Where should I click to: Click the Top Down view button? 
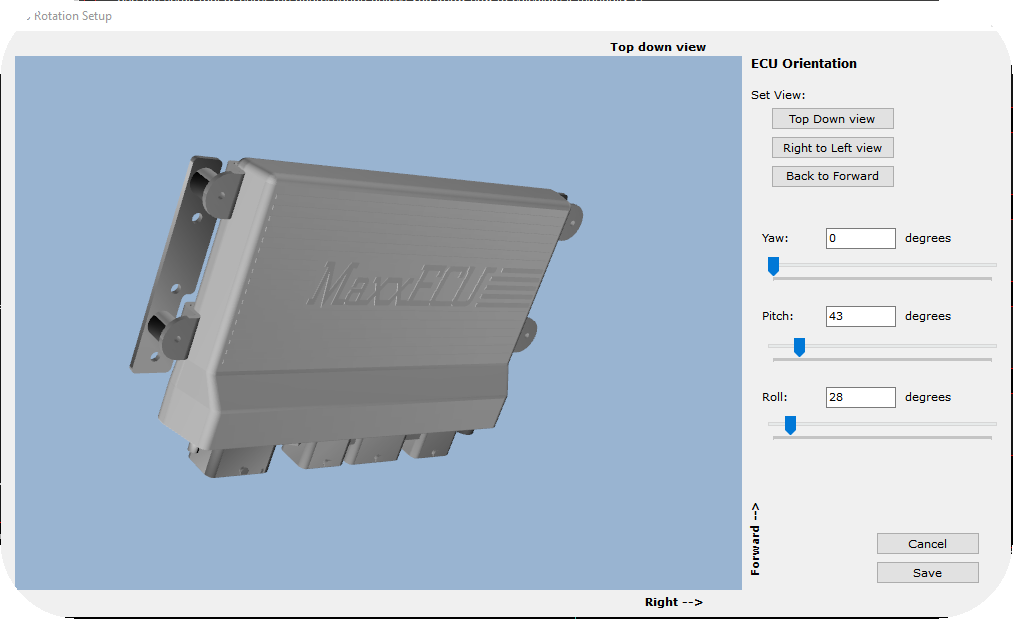(x=832, y=119)
